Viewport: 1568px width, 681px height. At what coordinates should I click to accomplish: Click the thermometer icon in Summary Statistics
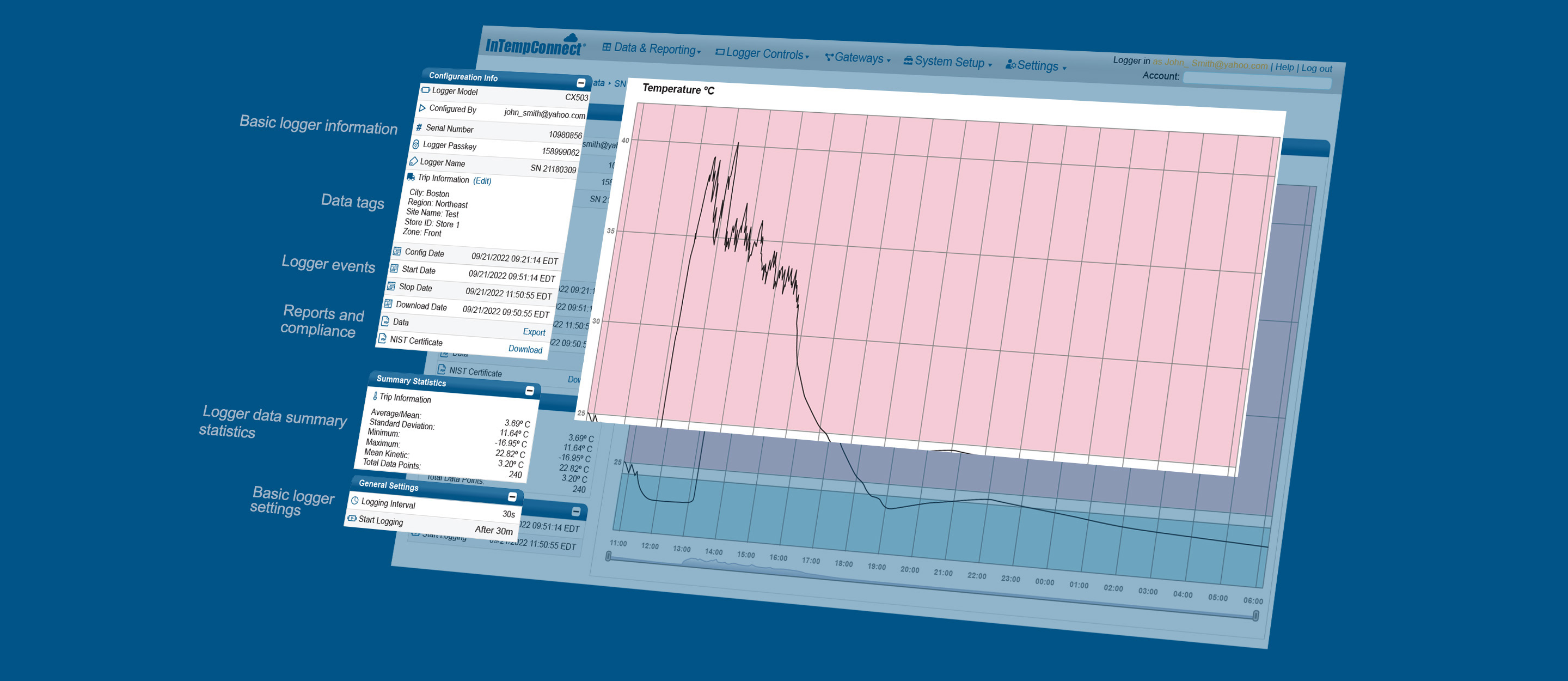pos(375,396)
